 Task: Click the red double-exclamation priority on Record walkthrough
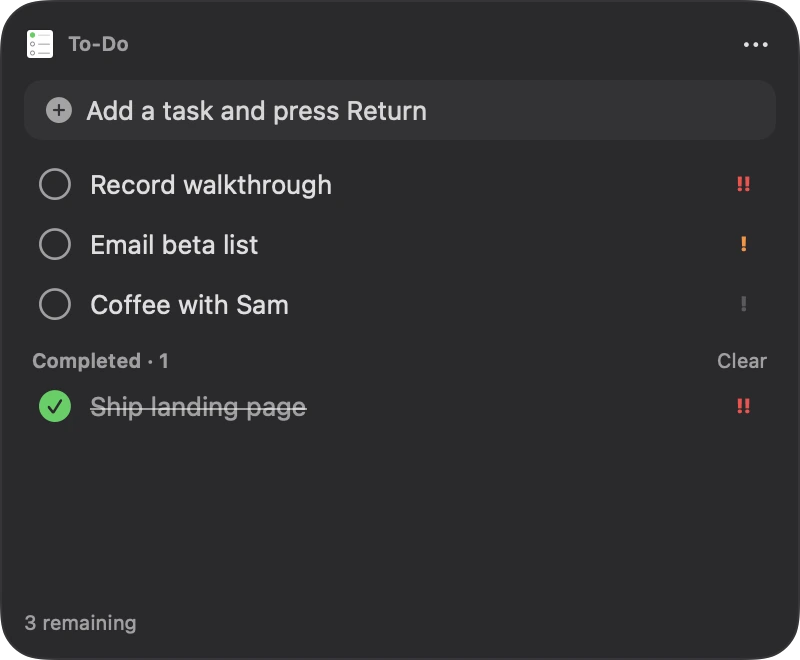coord(743,184)
